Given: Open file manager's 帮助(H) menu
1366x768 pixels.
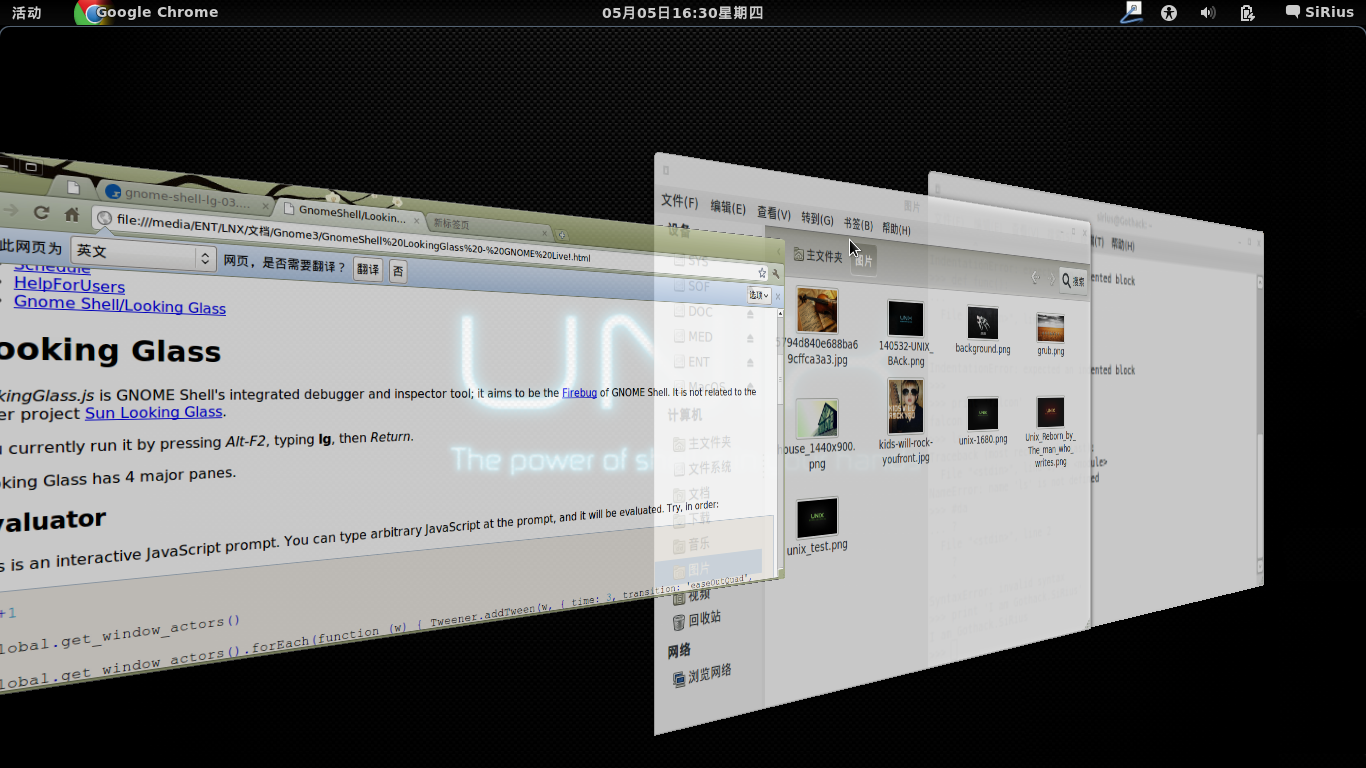Looking at the screenshot, I should point(896,230).
